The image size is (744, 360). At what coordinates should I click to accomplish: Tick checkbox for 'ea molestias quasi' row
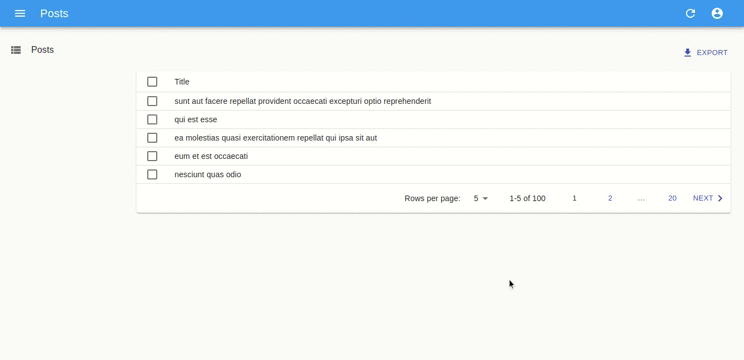[x=152, y=138]
